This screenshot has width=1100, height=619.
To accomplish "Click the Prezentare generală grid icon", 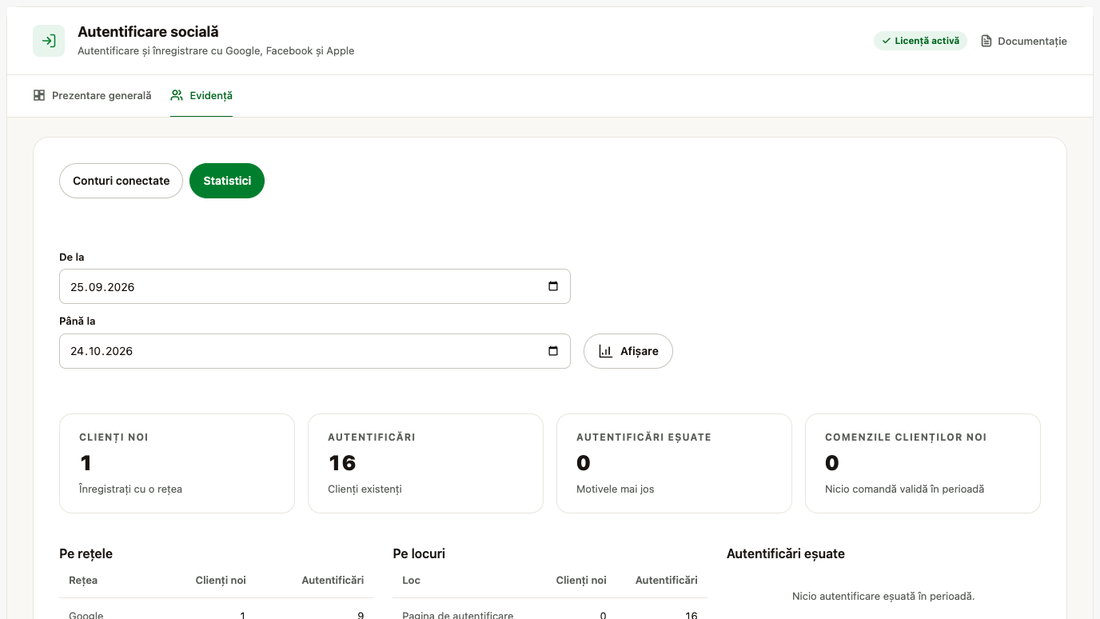I will (x=39, y=95).
